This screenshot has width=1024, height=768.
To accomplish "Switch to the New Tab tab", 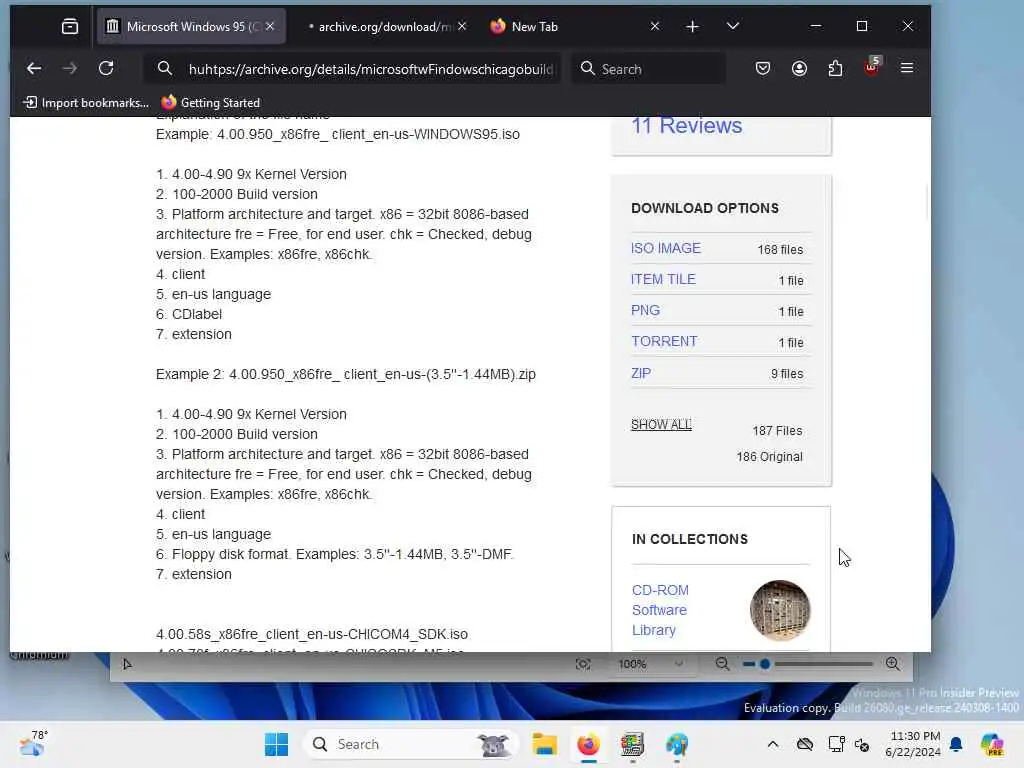I will (577, 26).
